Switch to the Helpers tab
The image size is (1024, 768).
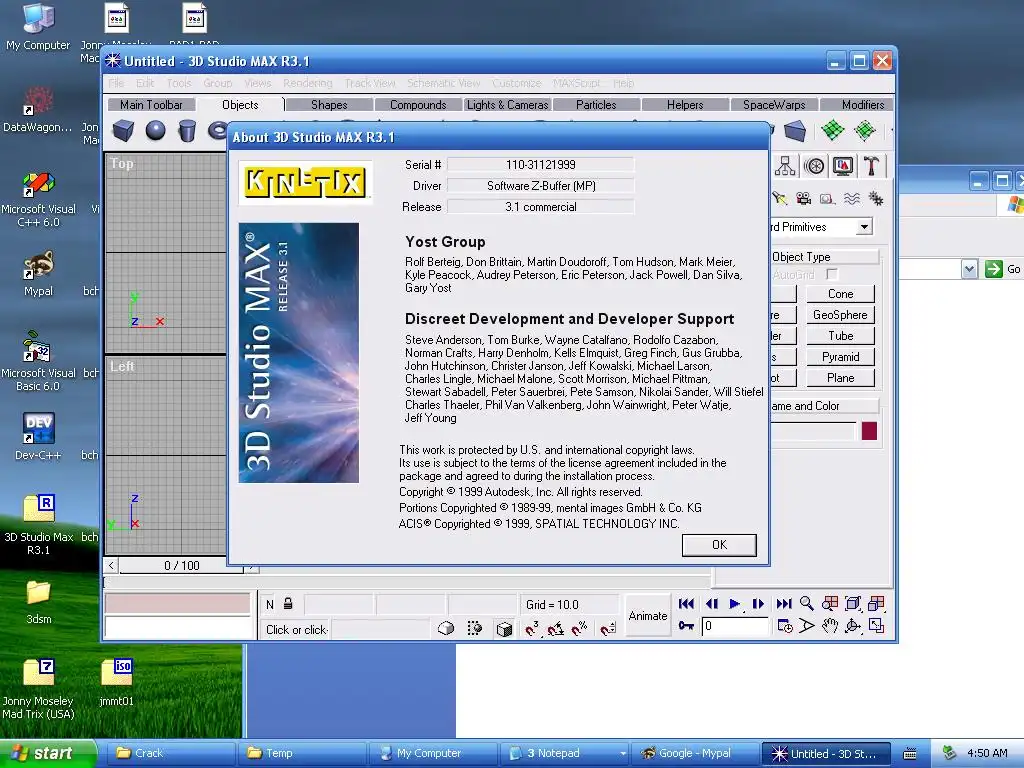click(x=685, y=104)
